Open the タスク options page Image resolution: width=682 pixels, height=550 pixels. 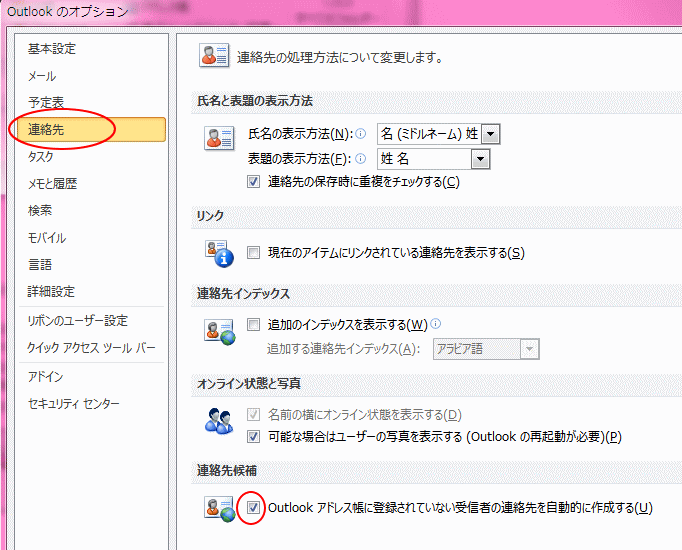(x=41, y=157)
